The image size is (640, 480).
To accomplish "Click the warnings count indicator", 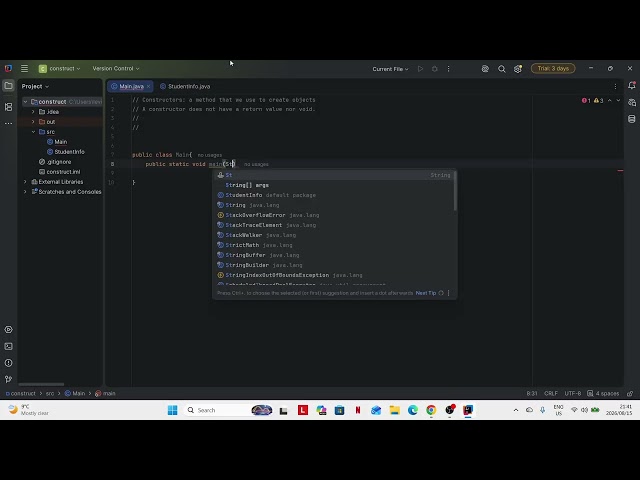I will (598, 100).
